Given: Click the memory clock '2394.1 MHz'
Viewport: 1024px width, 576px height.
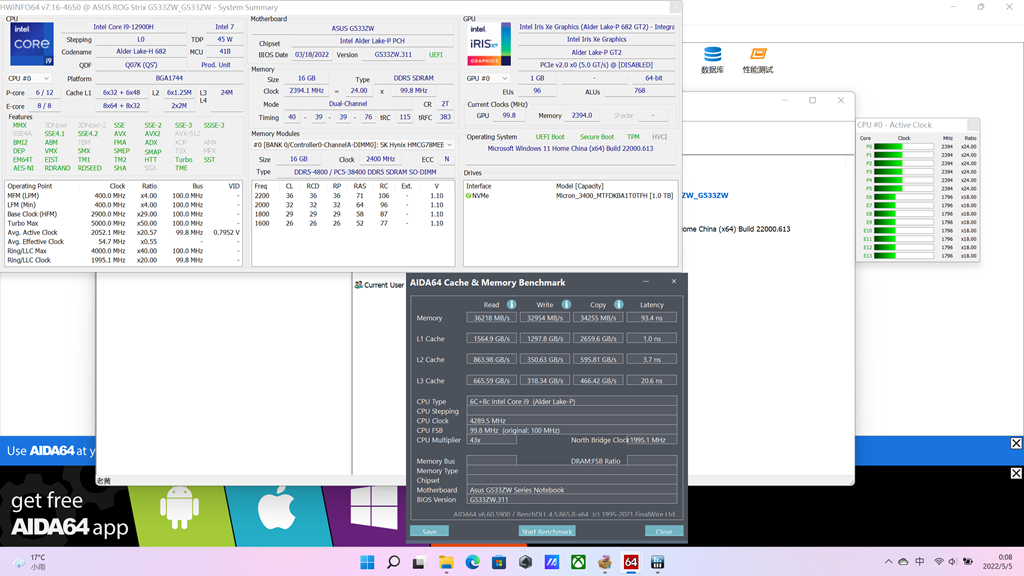Looking at the screenshot, I should click(306, 91).
